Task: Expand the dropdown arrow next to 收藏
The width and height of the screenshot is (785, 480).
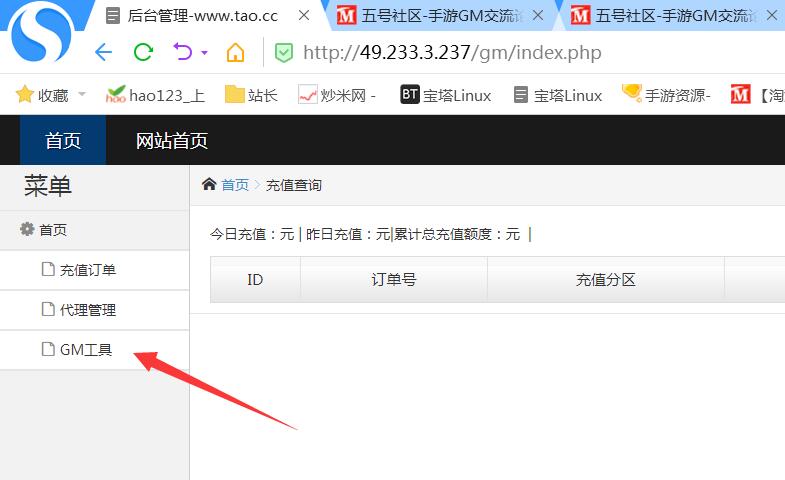Action: click(82, 95)
